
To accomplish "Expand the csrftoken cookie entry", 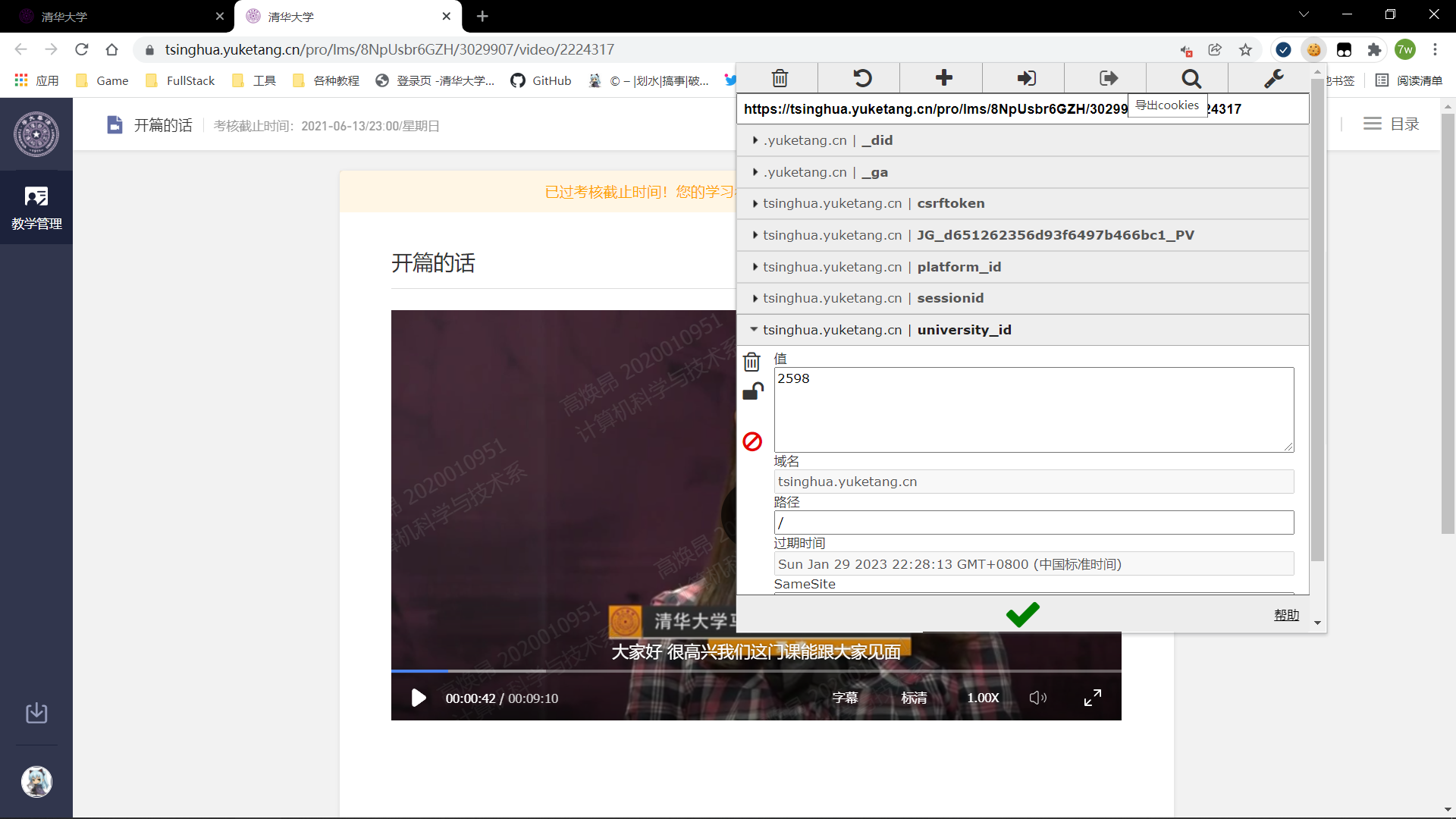I will point(950,203).
